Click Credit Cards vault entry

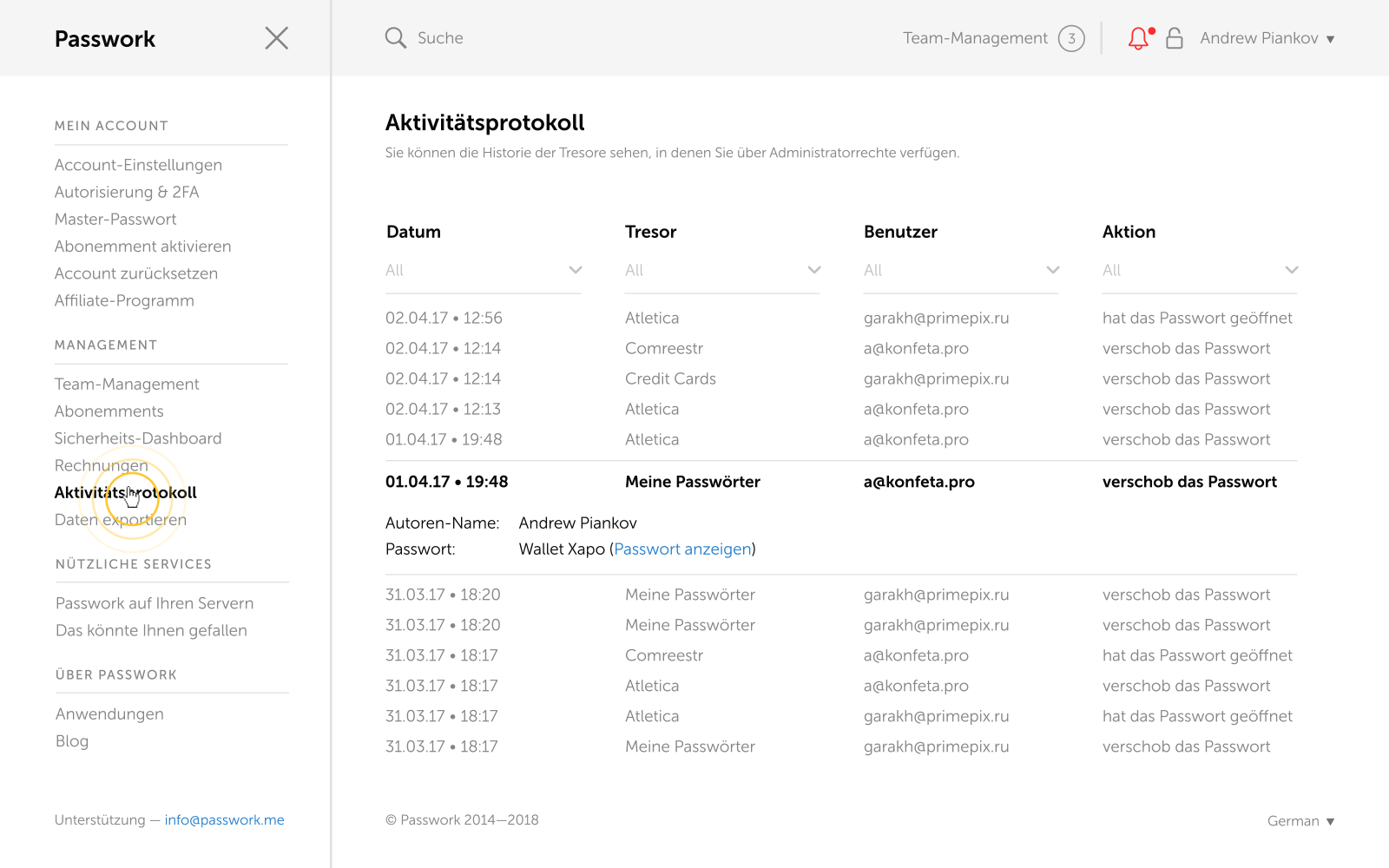click(670, 379)
